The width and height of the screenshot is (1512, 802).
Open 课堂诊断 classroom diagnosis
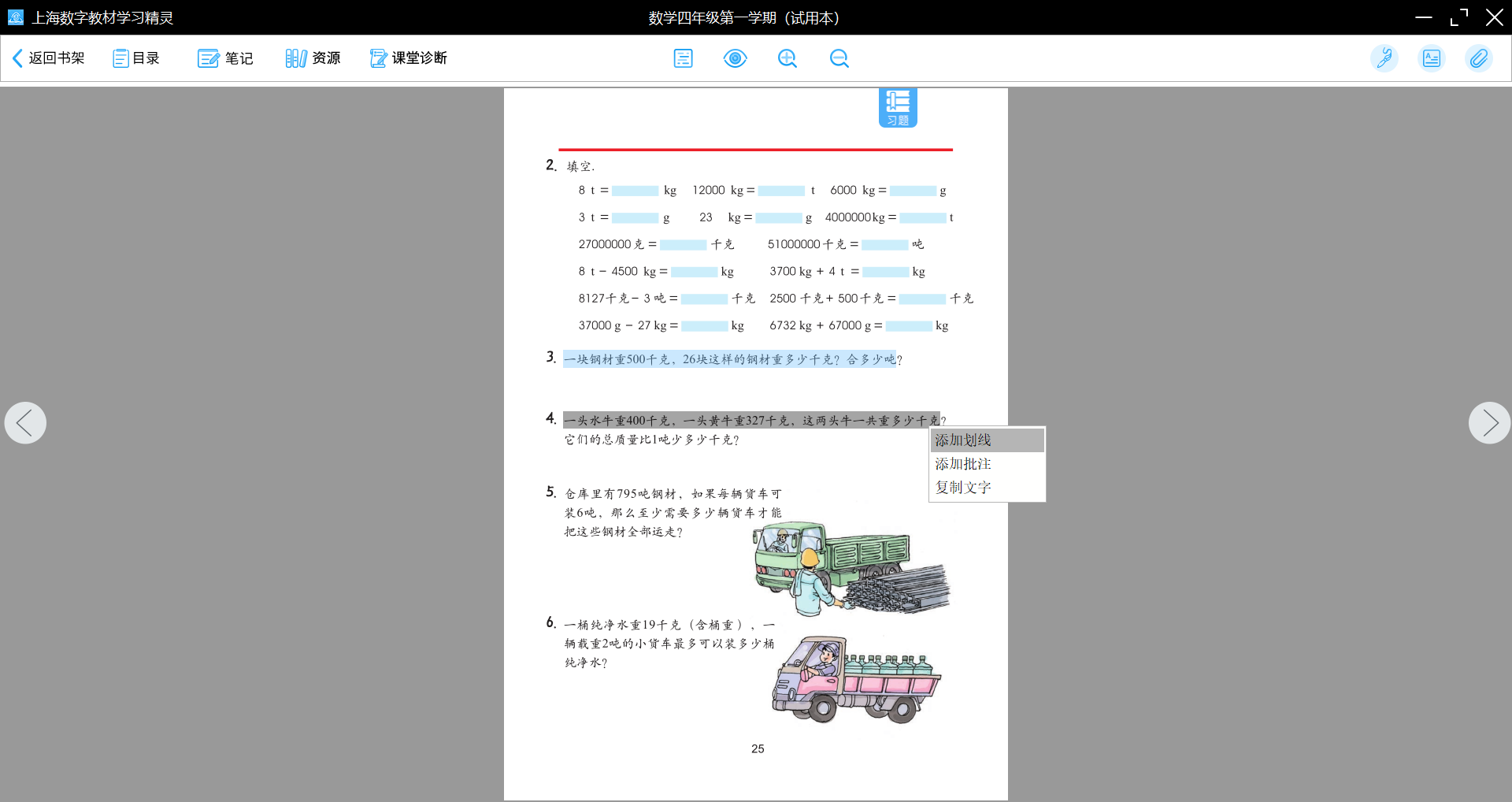(x=408, y=58)
